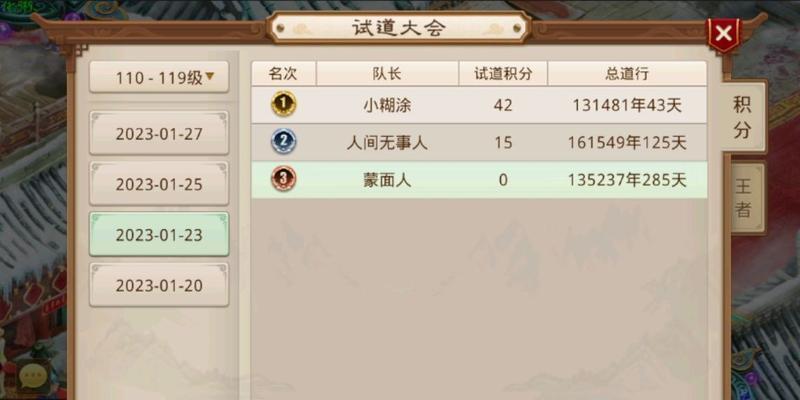
Task: Select the 人间无事人 team row
Action: (x=479, y=142)
